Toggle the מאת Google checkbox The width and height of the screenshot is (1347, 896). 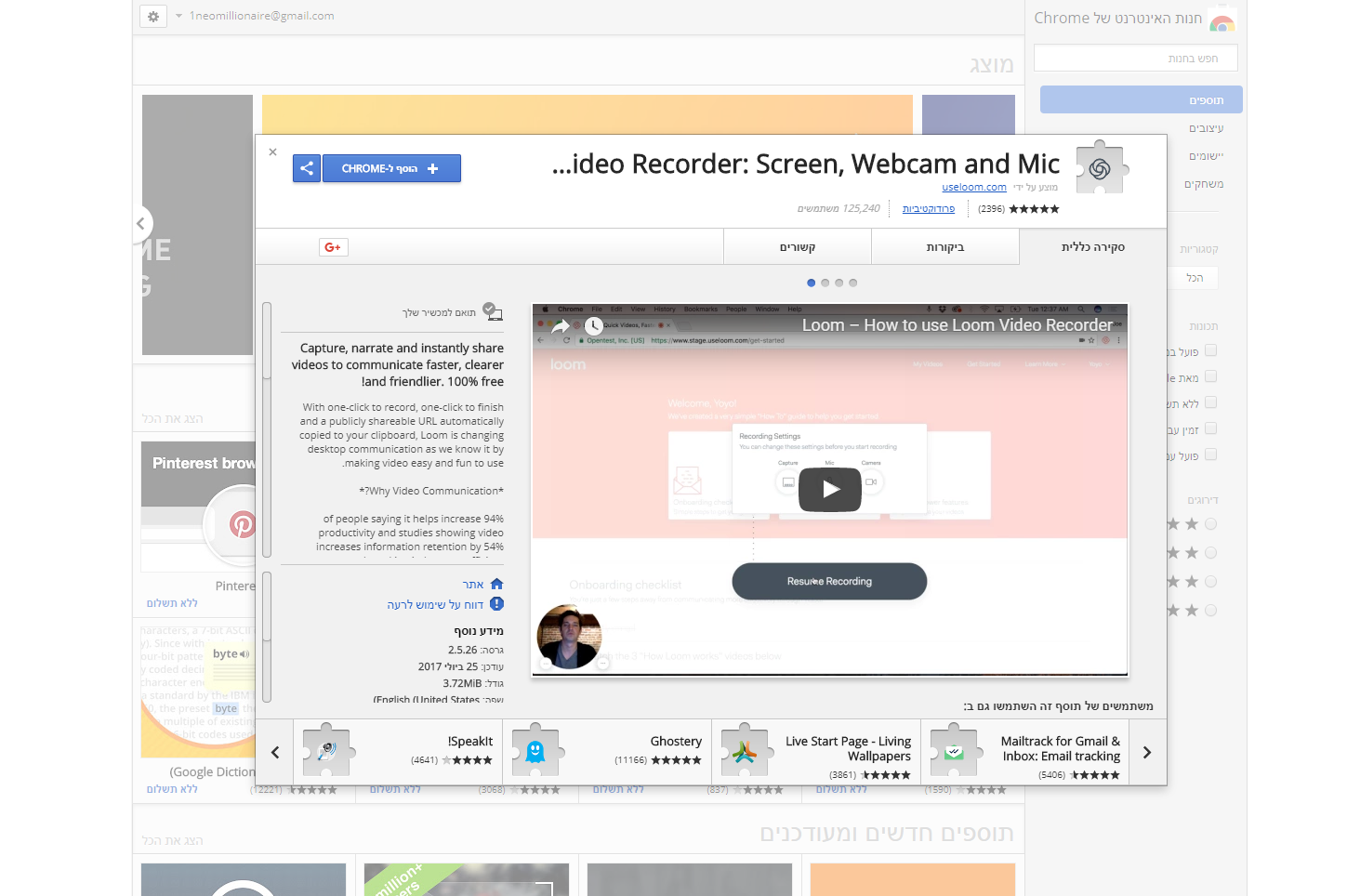pyautogui.click(x=1210, y=377)
